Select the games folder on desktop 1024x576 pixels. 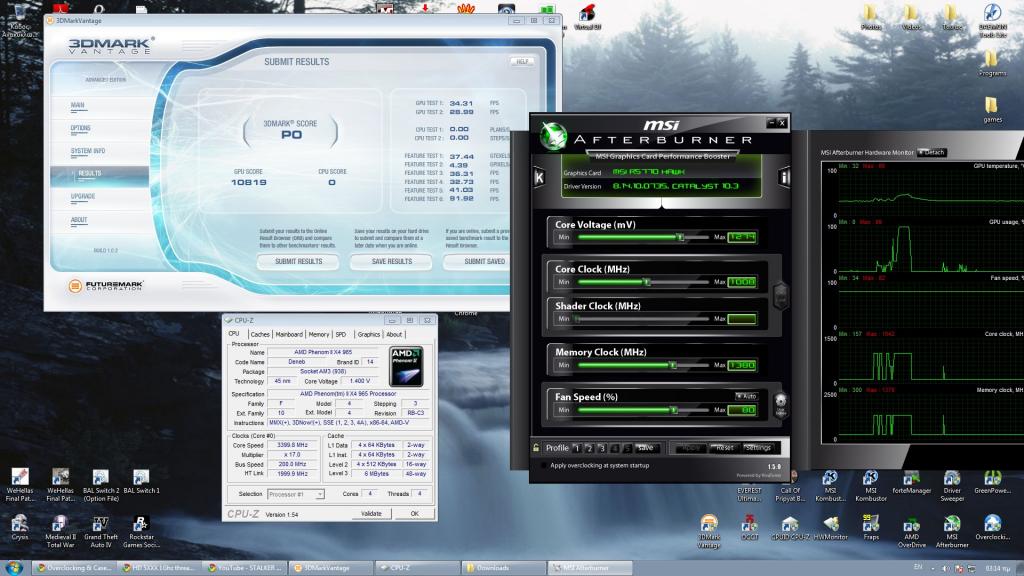click(x=992, y=109)
